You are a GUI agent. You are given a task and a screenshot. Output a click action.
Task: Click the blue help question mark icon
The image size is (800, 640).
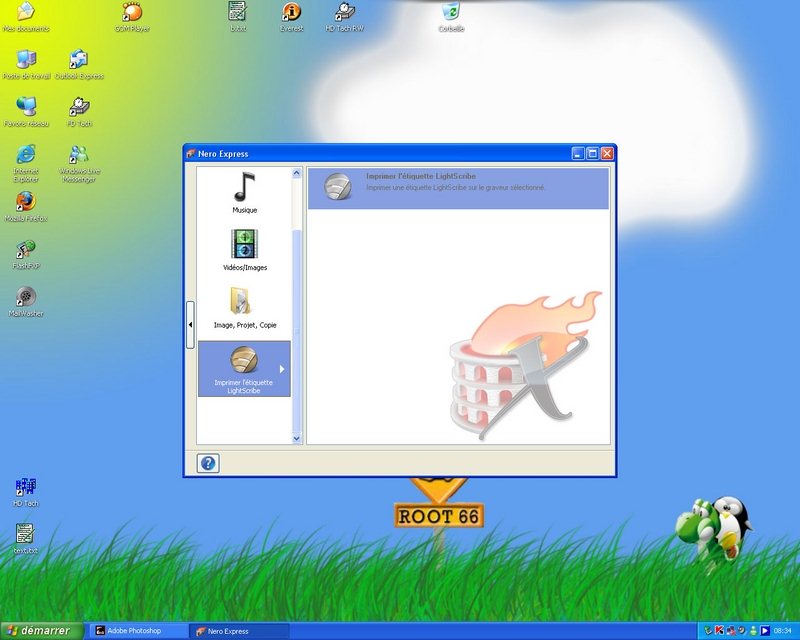208,463
